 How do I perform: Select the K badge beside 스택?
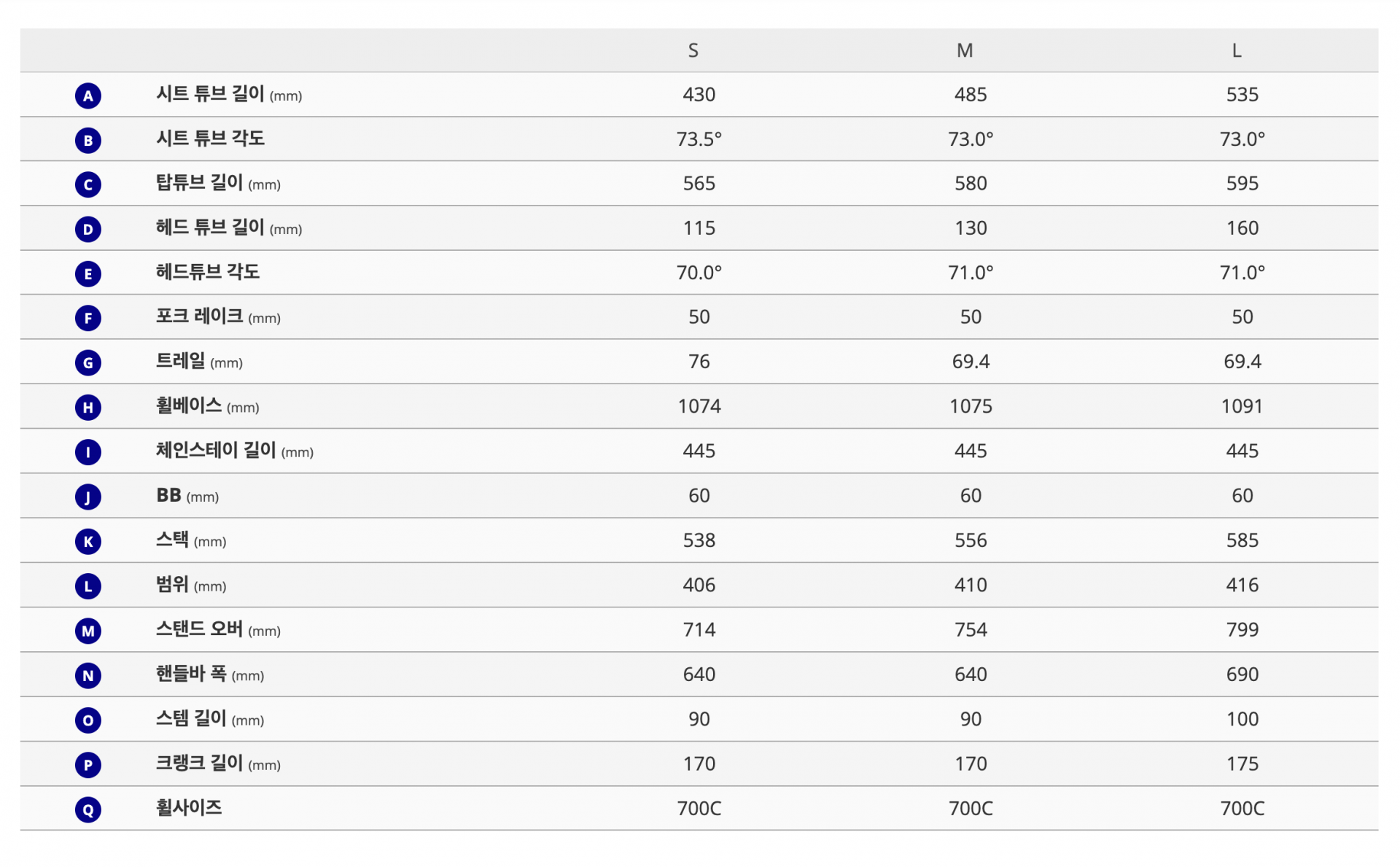88,541
